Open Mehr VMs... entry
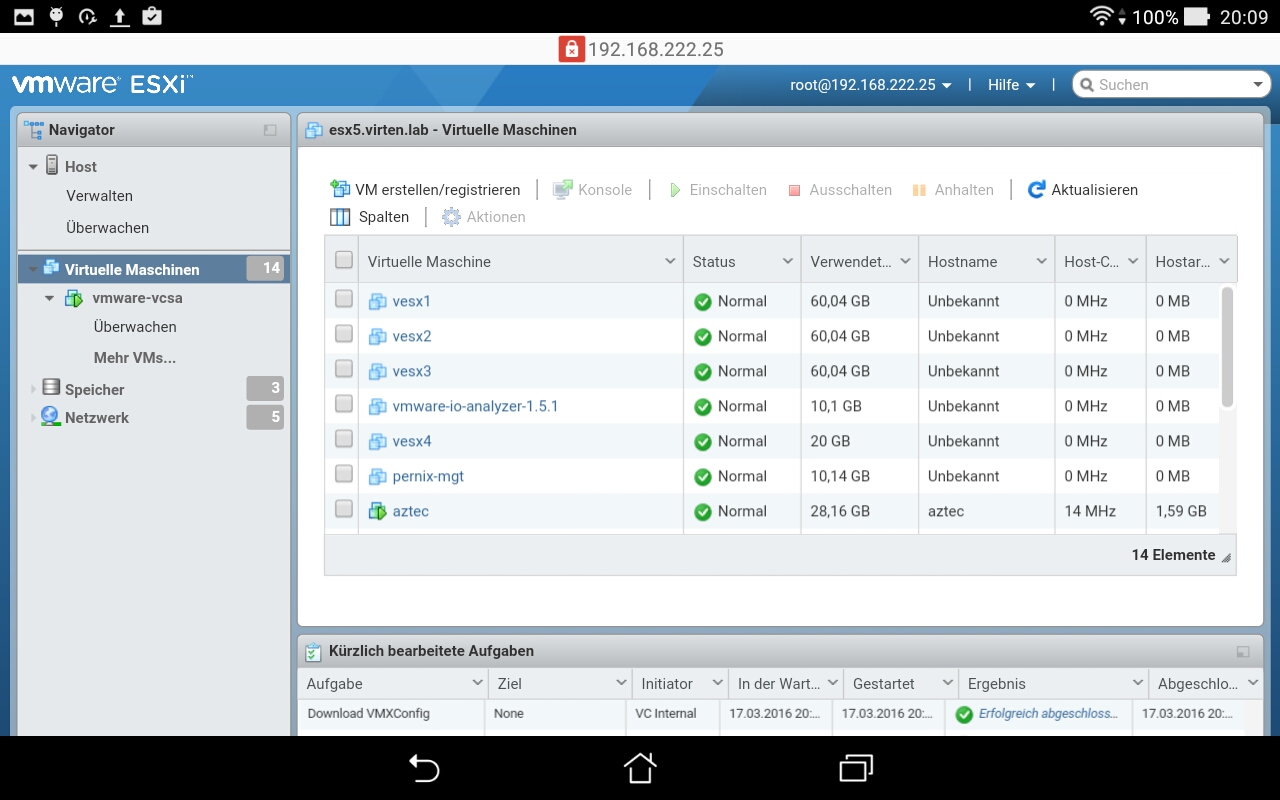 point(135,357)
